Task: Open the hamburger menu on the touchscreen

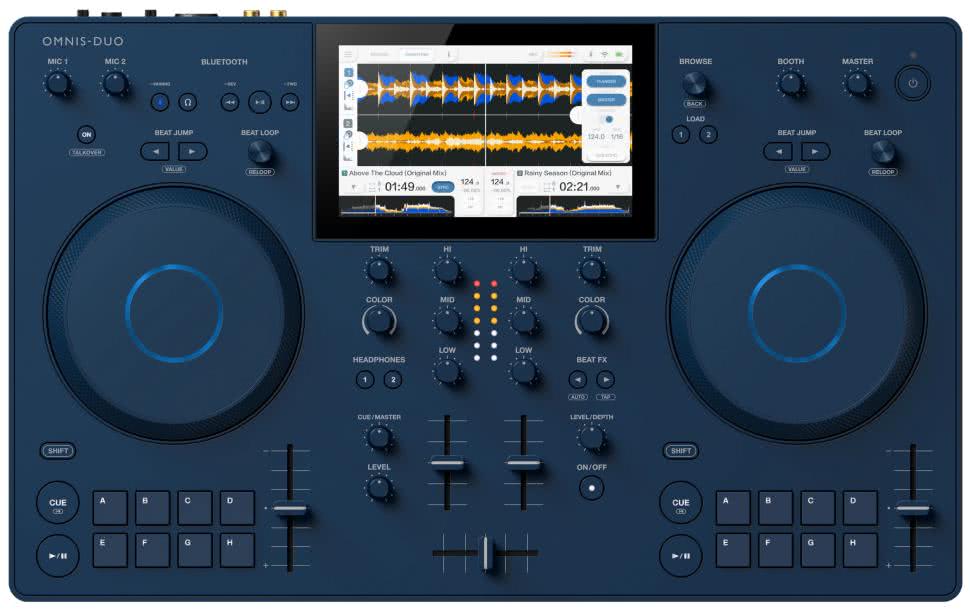Action: point(349,54)
